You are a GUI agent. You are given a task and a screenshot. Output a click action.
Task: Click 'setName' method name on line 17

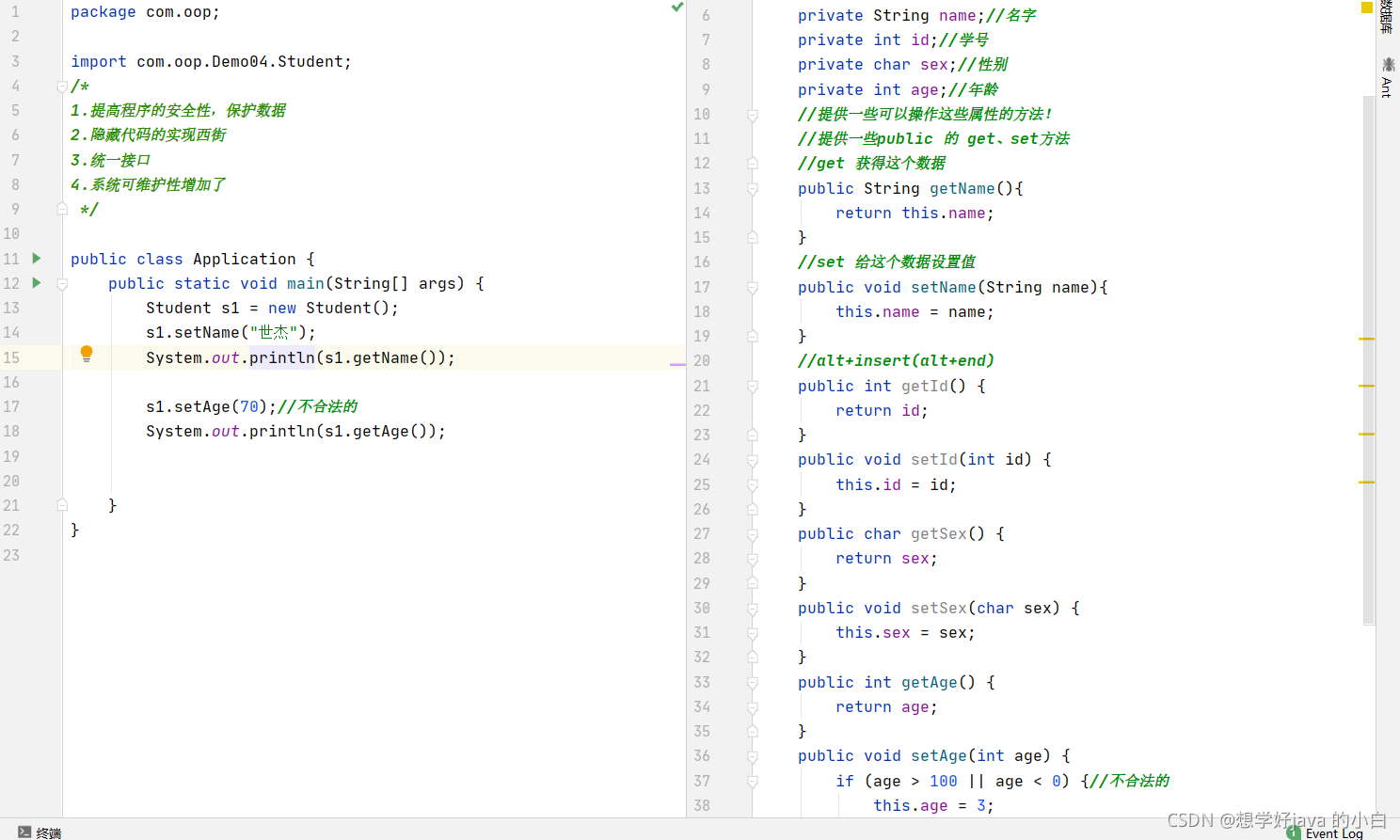[944, 288]
